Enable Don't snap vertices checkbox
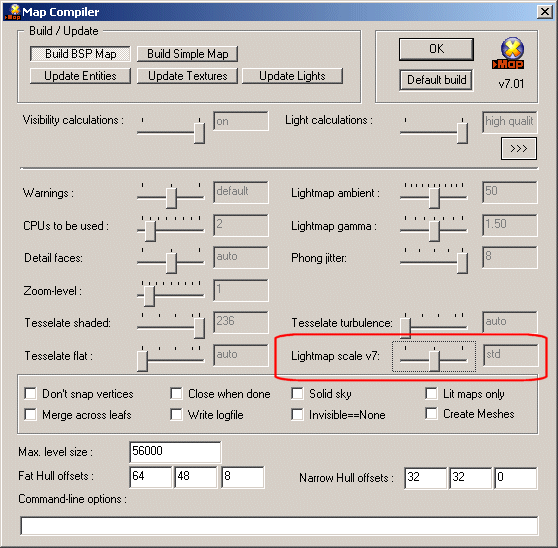The height and width of the screenshot is (548, 558). pos(30,394)
